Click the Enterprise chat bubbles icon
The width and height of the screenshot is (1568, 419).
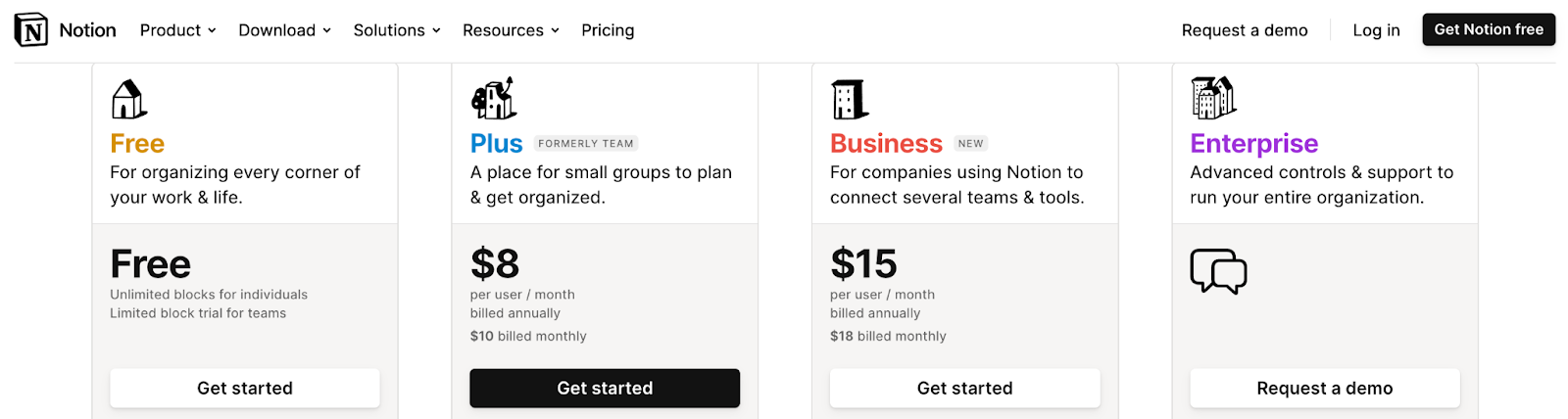(x=1218, y=270)
